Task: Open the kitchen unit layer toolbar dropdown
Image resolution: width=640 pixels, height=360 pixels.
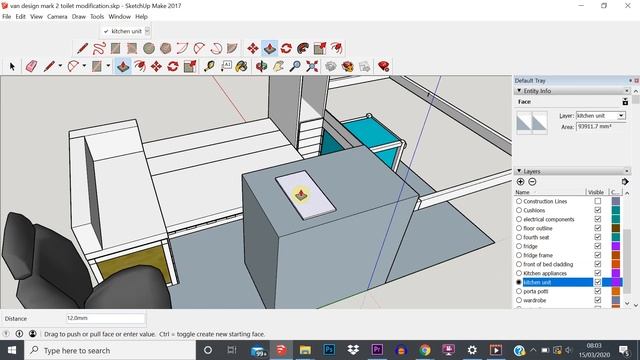Action: [147, 31]
